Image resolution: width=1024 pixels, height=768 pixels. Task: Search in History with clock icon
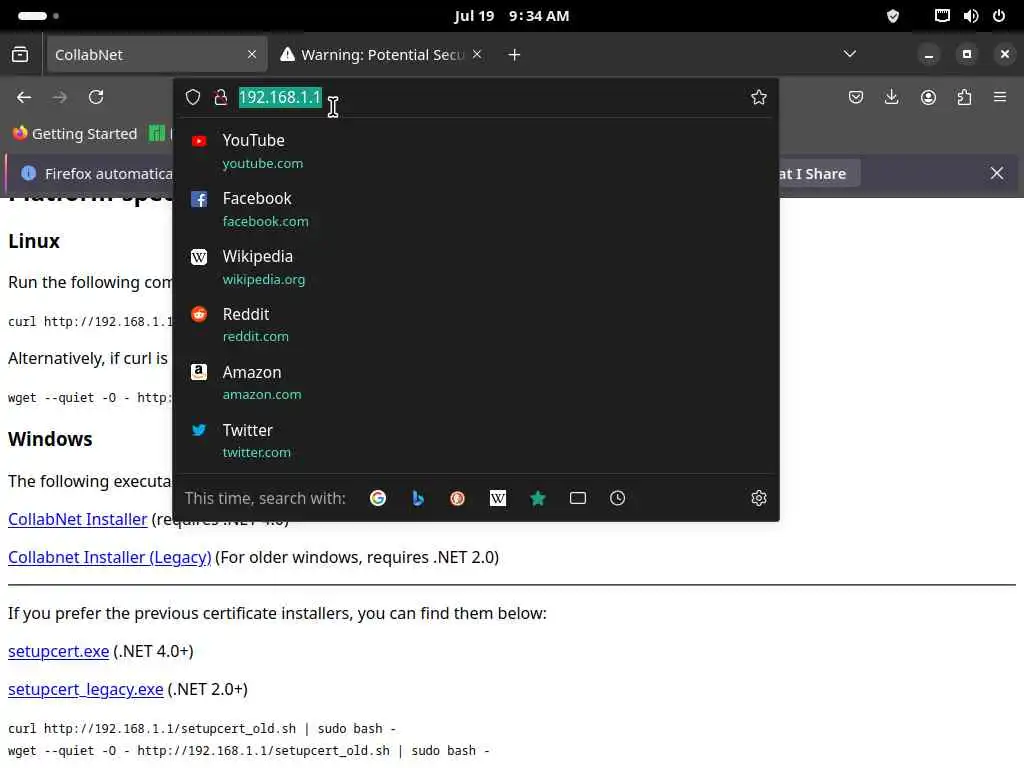click(x=617, y=498)
